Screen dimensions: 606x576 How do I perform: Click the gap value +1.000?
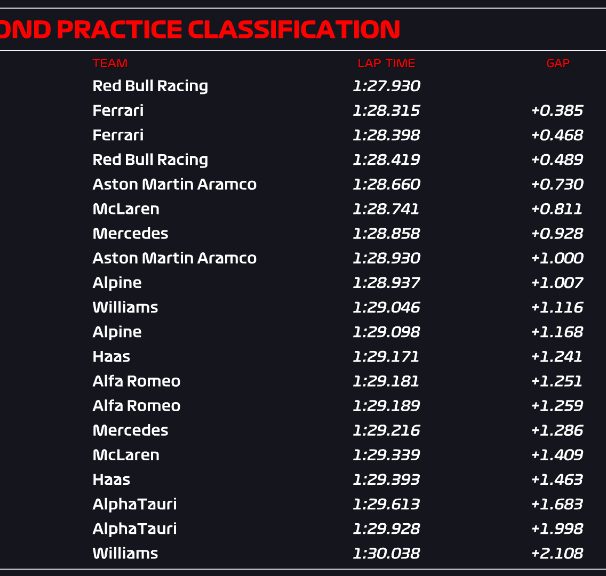[557, 258]
